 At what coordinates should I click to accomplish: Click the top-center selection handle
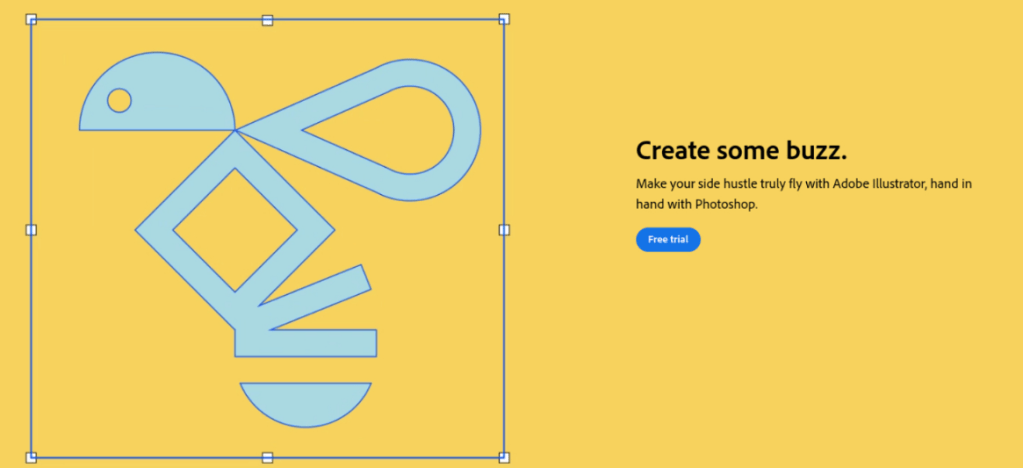[267, 20]
